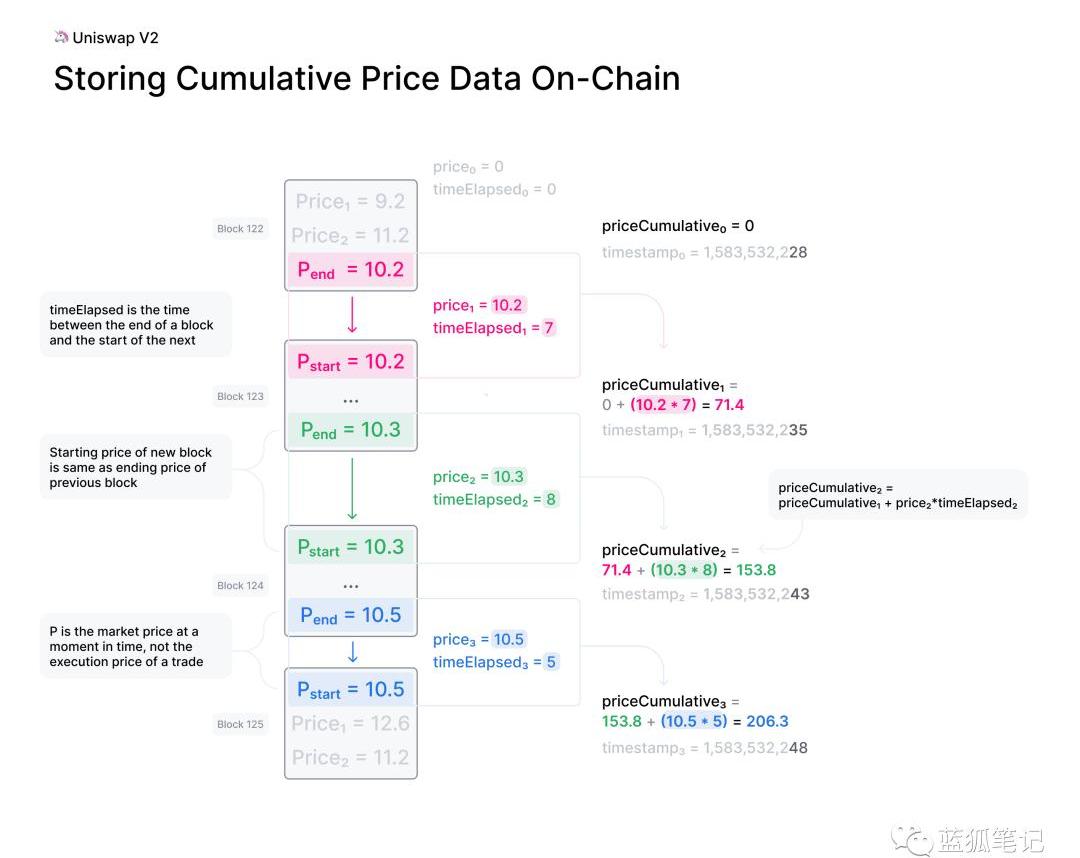The image size is (1080, 858).
Task: Click the WeChat logo watermark
Action: (x=911, y=839)
